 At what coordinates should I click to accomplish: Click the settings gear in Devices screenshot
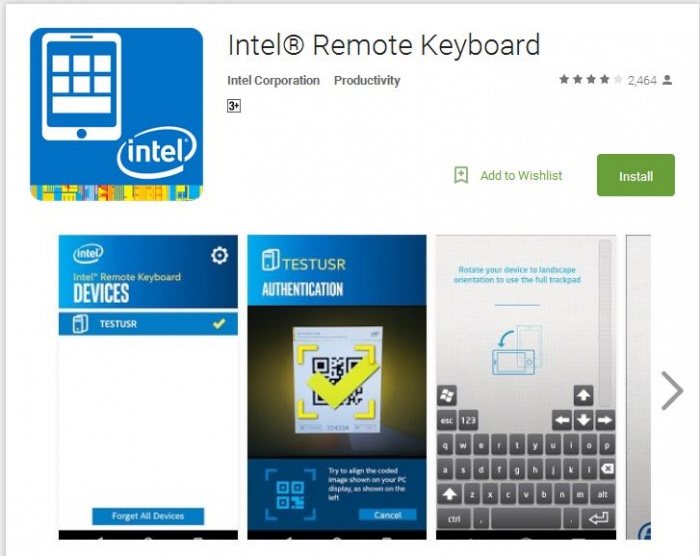pyautogui.click(x=219, y=255)
